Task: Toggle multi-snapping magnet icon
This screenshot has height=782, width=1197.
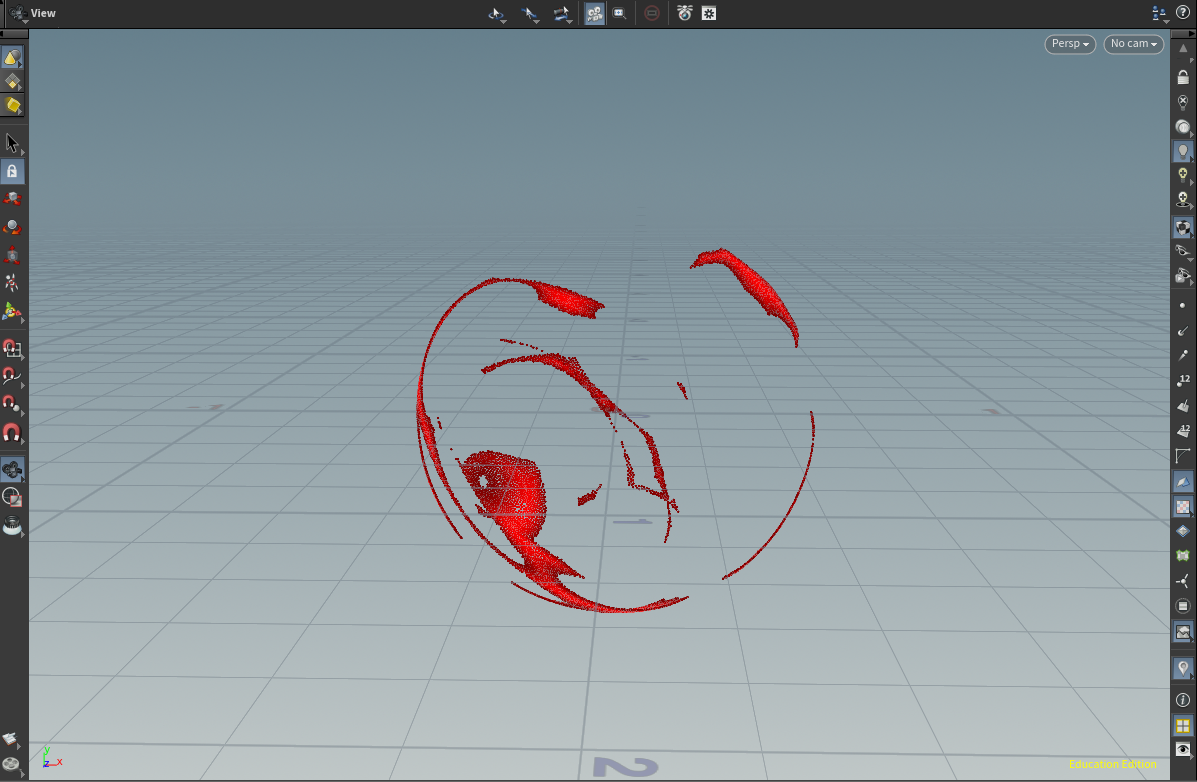Action: [x=12, y=433]
